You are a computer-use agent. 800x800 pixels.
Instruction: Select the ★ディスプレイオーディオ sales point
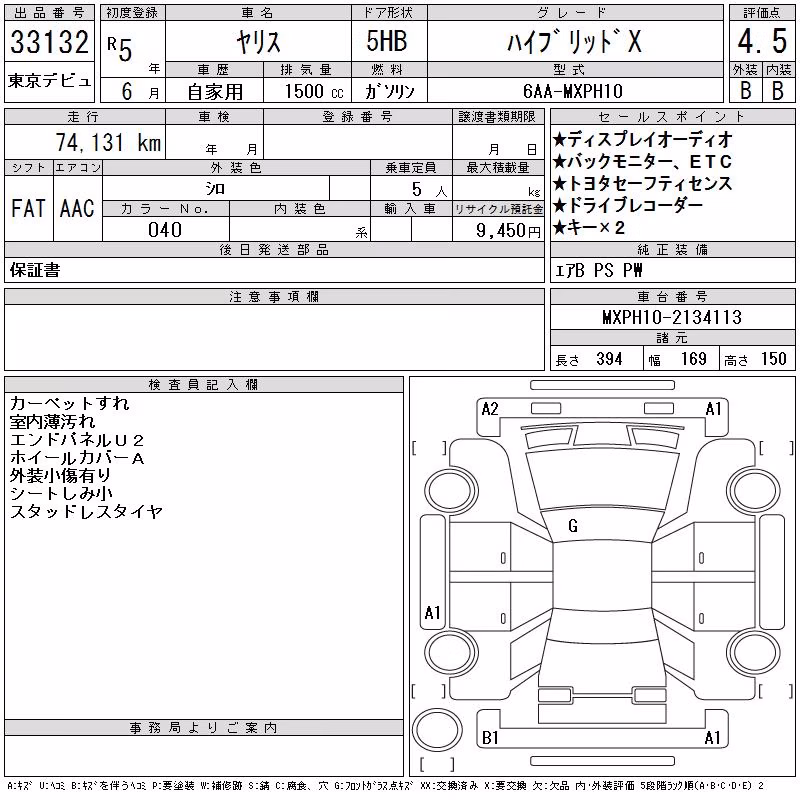click(x=643, y=139)
